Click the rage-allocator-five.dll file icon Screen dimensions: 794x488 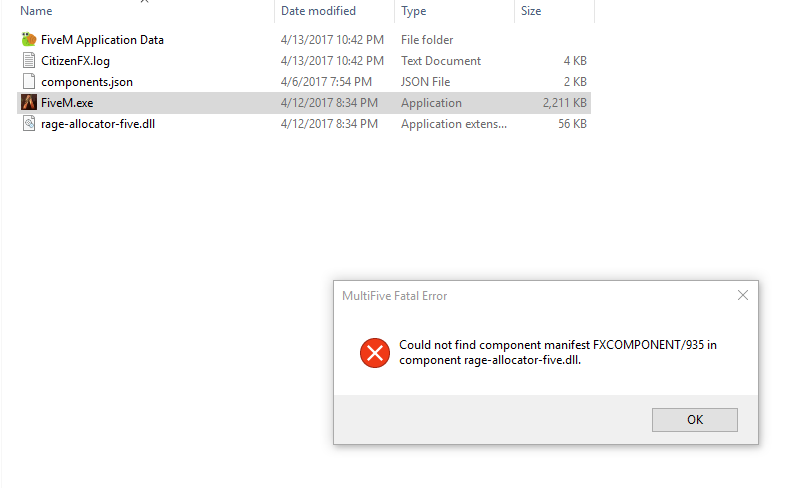pyautogui.click(x=28, y=124)
